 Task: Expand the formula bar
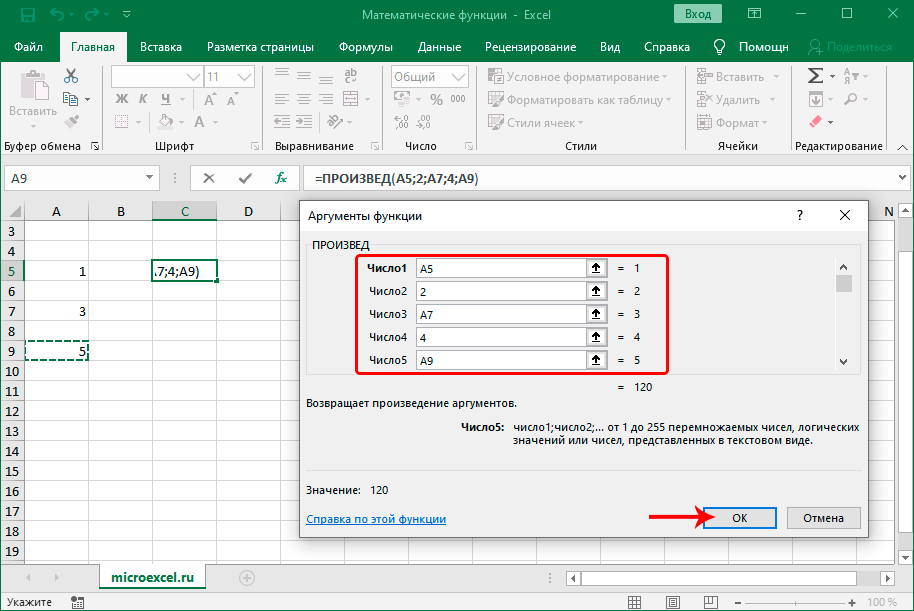click(901, 178)
